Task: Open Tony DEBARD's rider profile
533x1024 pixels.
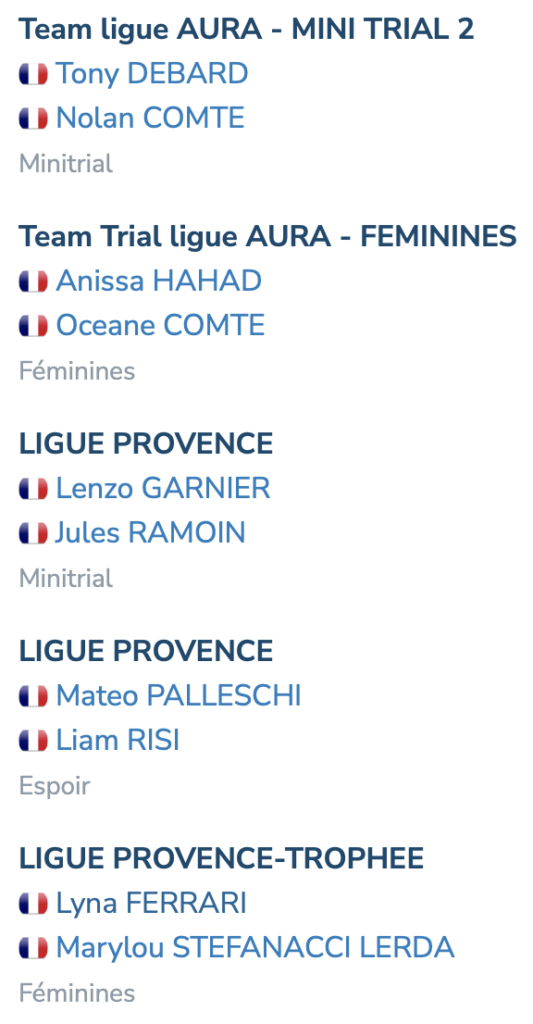Action: click(x=152, y=74)
